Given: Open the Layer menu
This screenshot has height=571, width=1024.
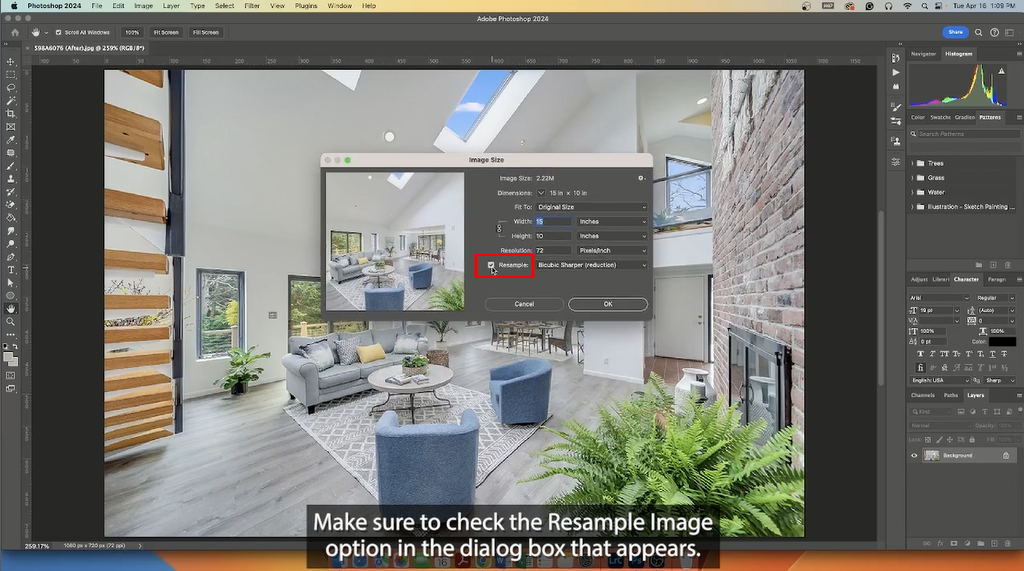Looking at the screenshot, I should click(x=171, y=6).
